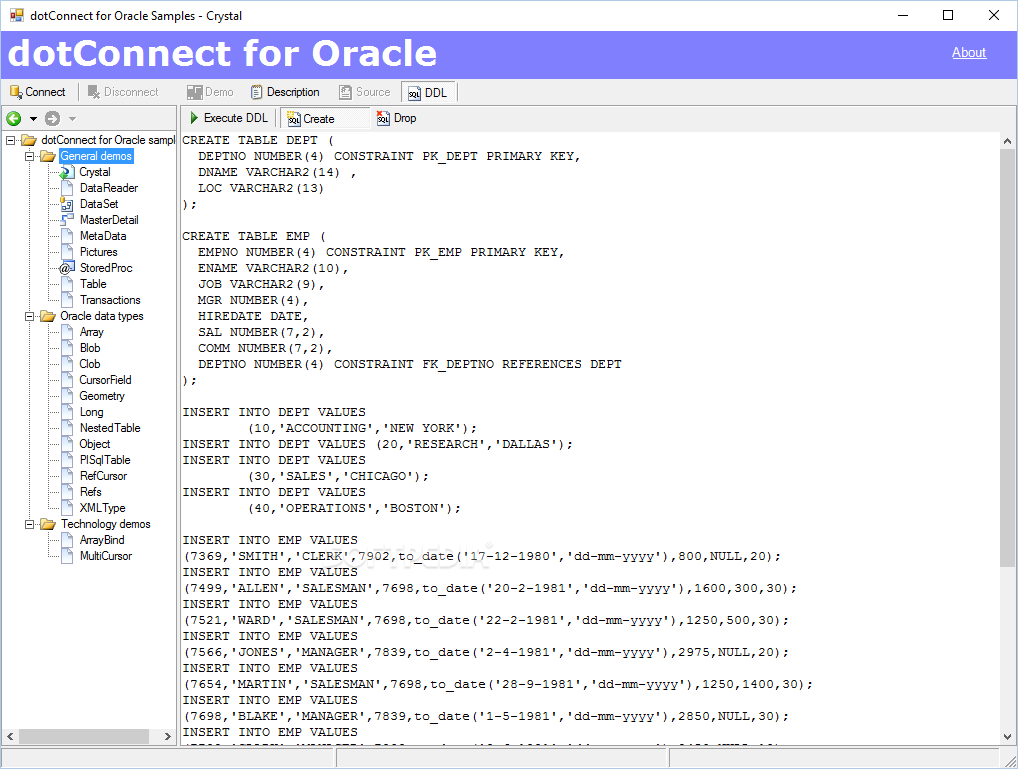Click the Table document icon
This screenshot has height=769, width=1018.
[x=67, y=284]
